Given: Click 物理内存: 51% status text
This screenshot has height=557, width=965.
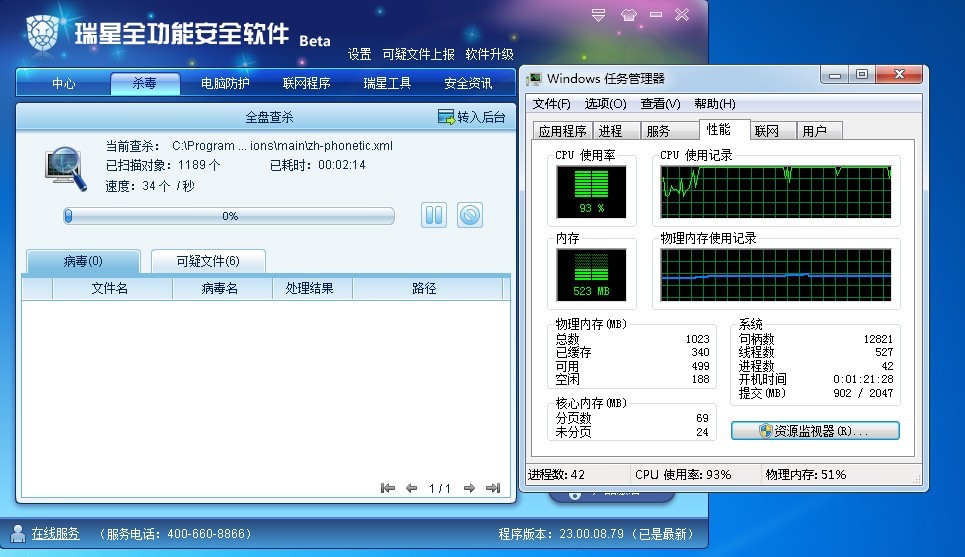Looking at the screenshot, I should 806,475.
